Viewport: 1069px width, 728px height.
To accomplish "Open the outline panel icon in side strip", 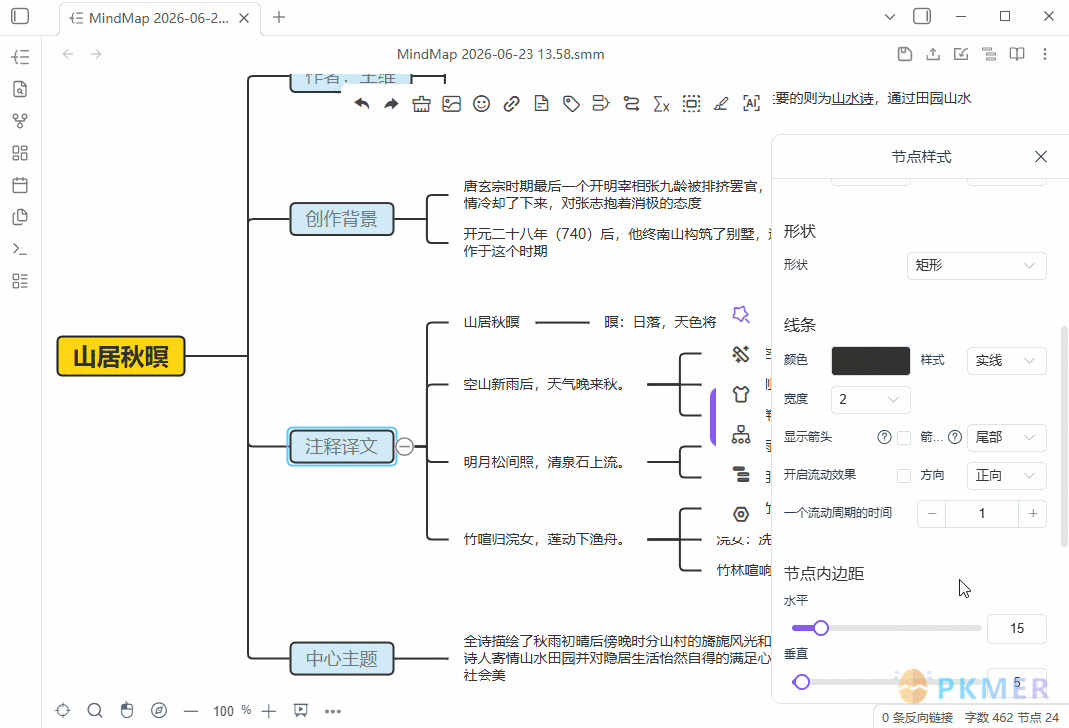I will point(741,474).
